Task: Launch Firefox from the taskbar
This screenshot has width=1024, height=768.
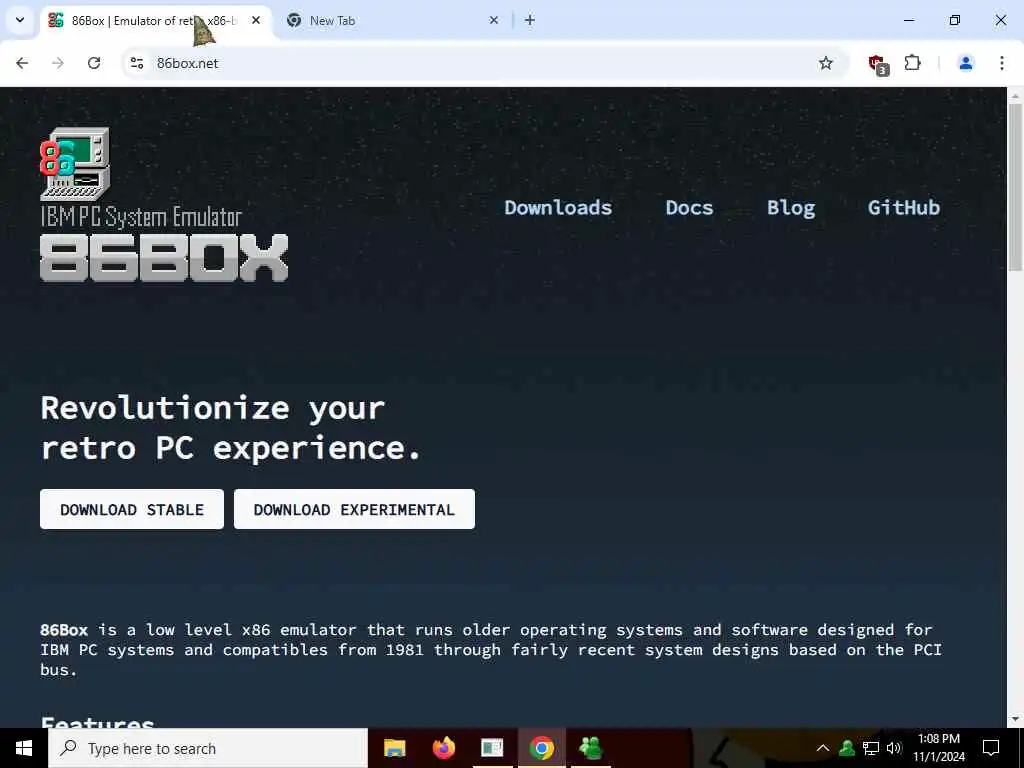Action: [x=443, y=748]
